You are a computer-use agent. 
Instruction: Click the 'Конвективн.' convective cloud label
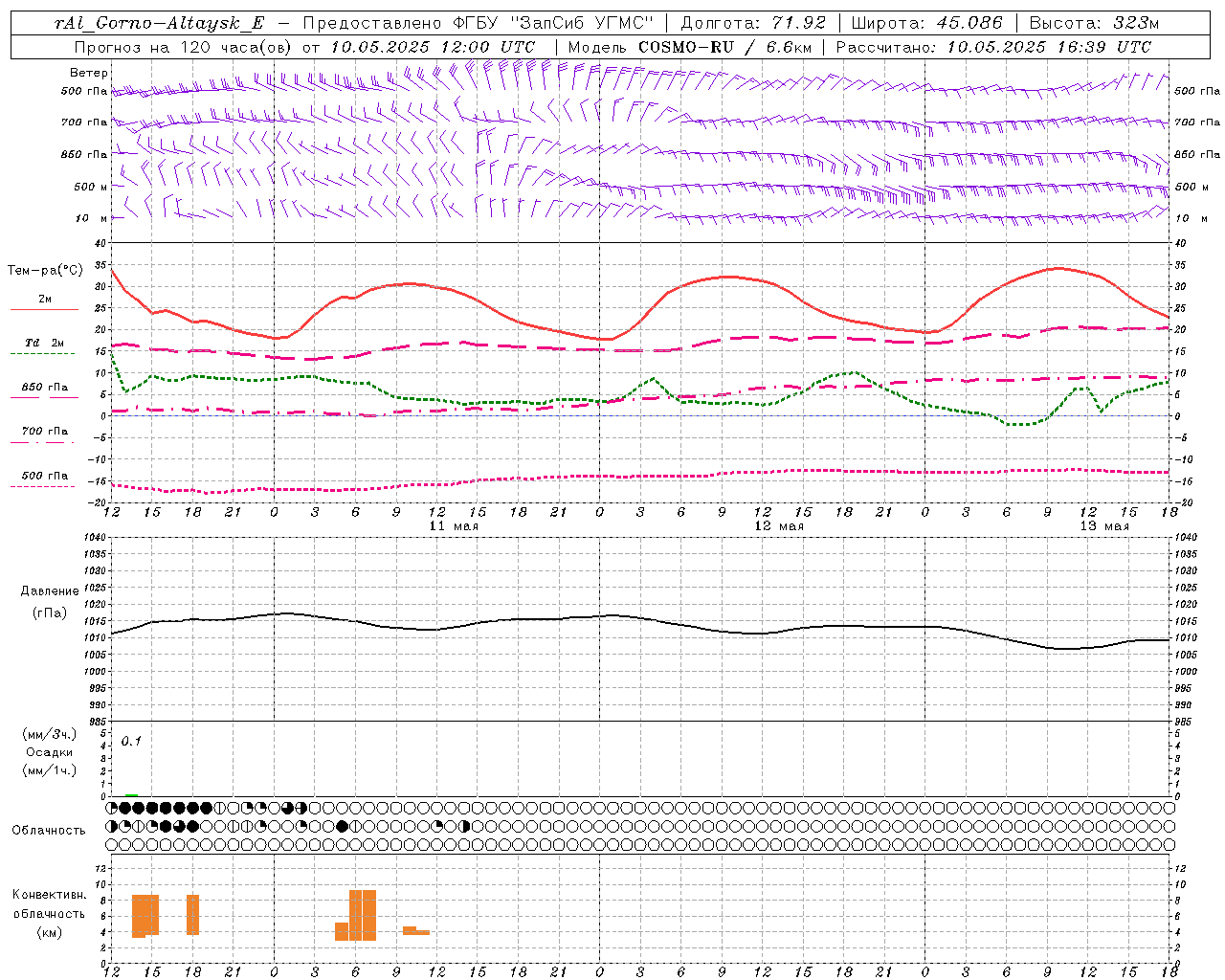click(x=50, y=895)
